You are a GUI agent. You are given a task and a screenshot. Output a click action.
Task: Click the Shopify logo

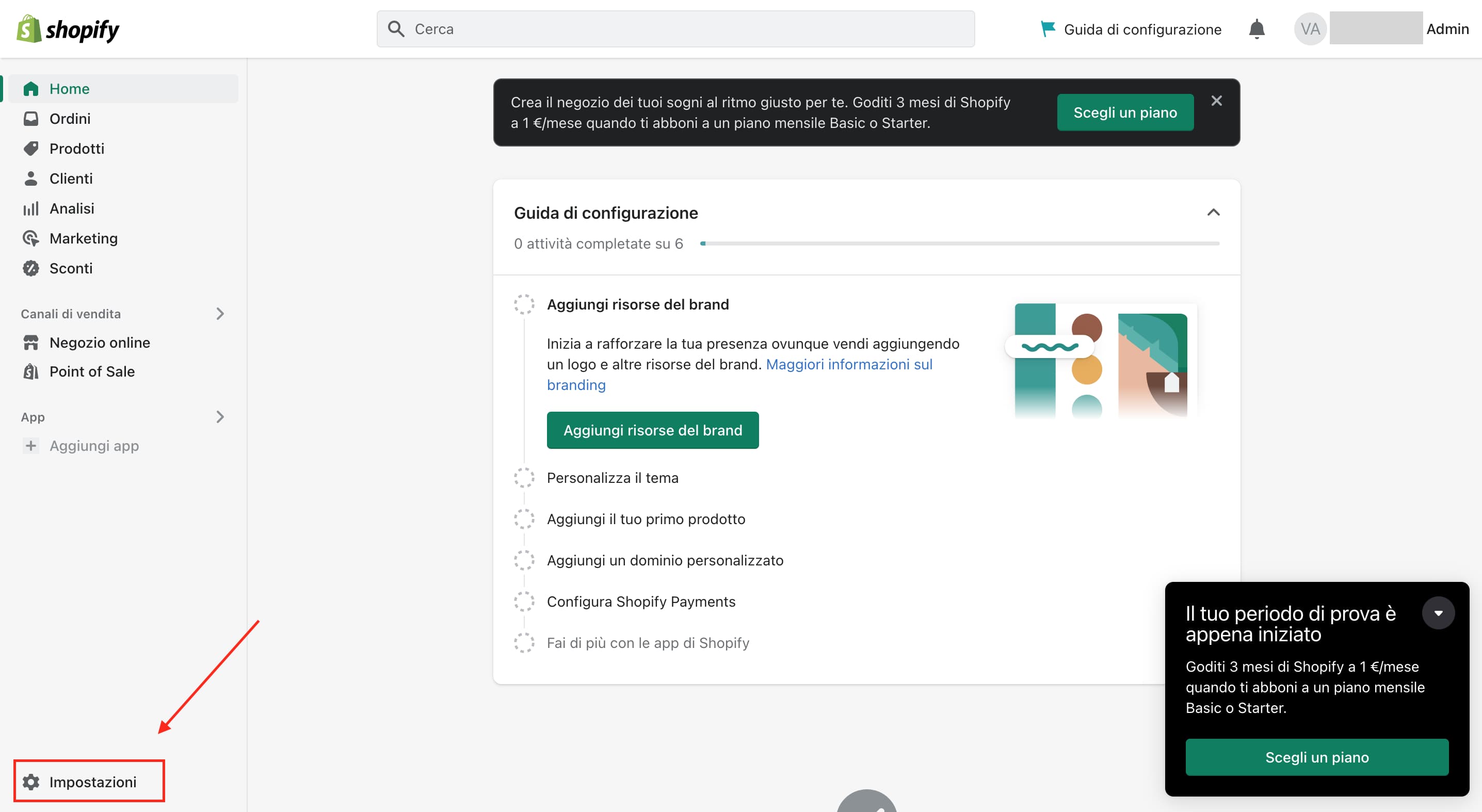[68, 29]
